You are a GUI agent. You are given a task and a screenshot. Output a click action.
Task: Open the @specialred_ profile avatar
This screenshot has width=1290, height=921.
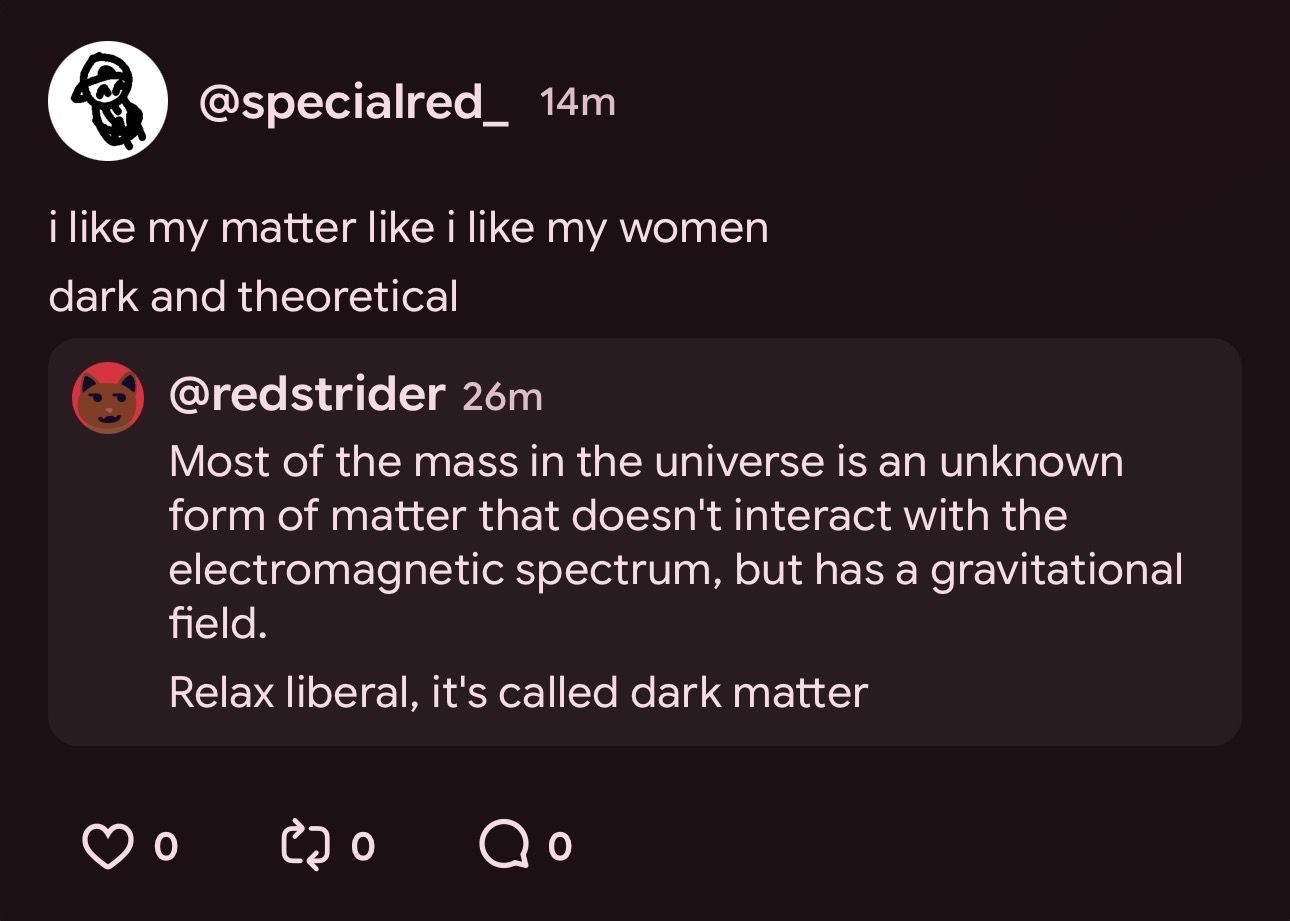pyautogui.click(x=108, y=101)
